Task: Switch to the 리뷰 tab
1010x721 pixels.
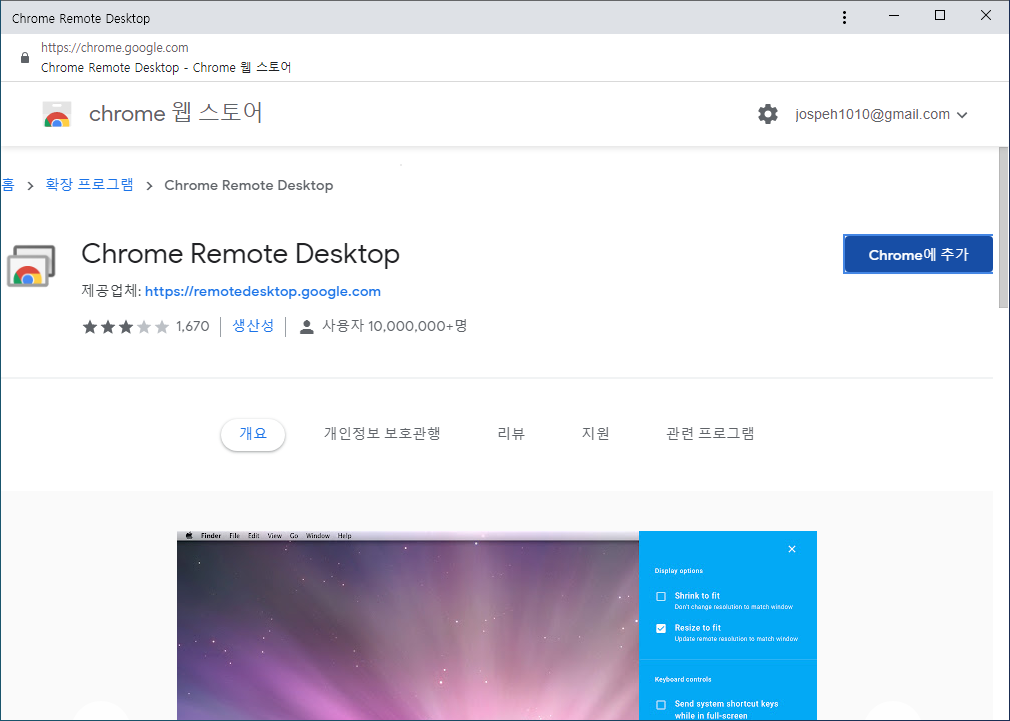Action: [511, 434]
